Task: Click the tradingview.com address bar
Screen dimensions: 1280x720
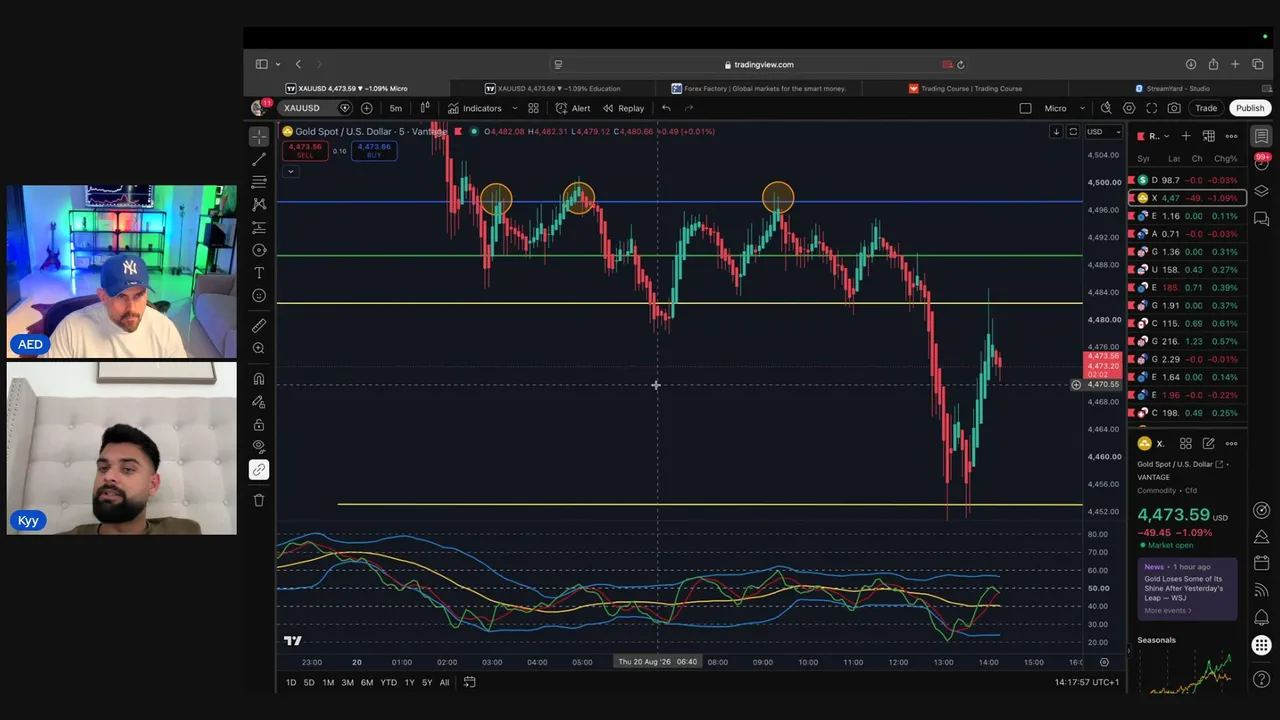Action: coord(758,64)
